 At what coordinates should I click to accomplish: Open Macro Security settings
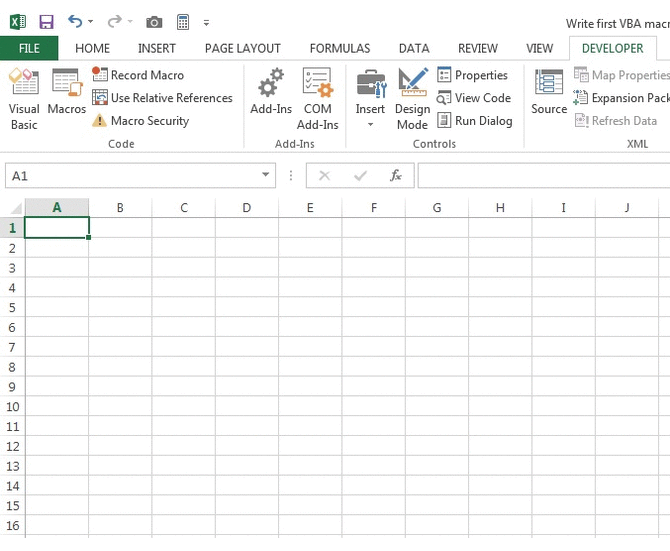coord(141,121)
